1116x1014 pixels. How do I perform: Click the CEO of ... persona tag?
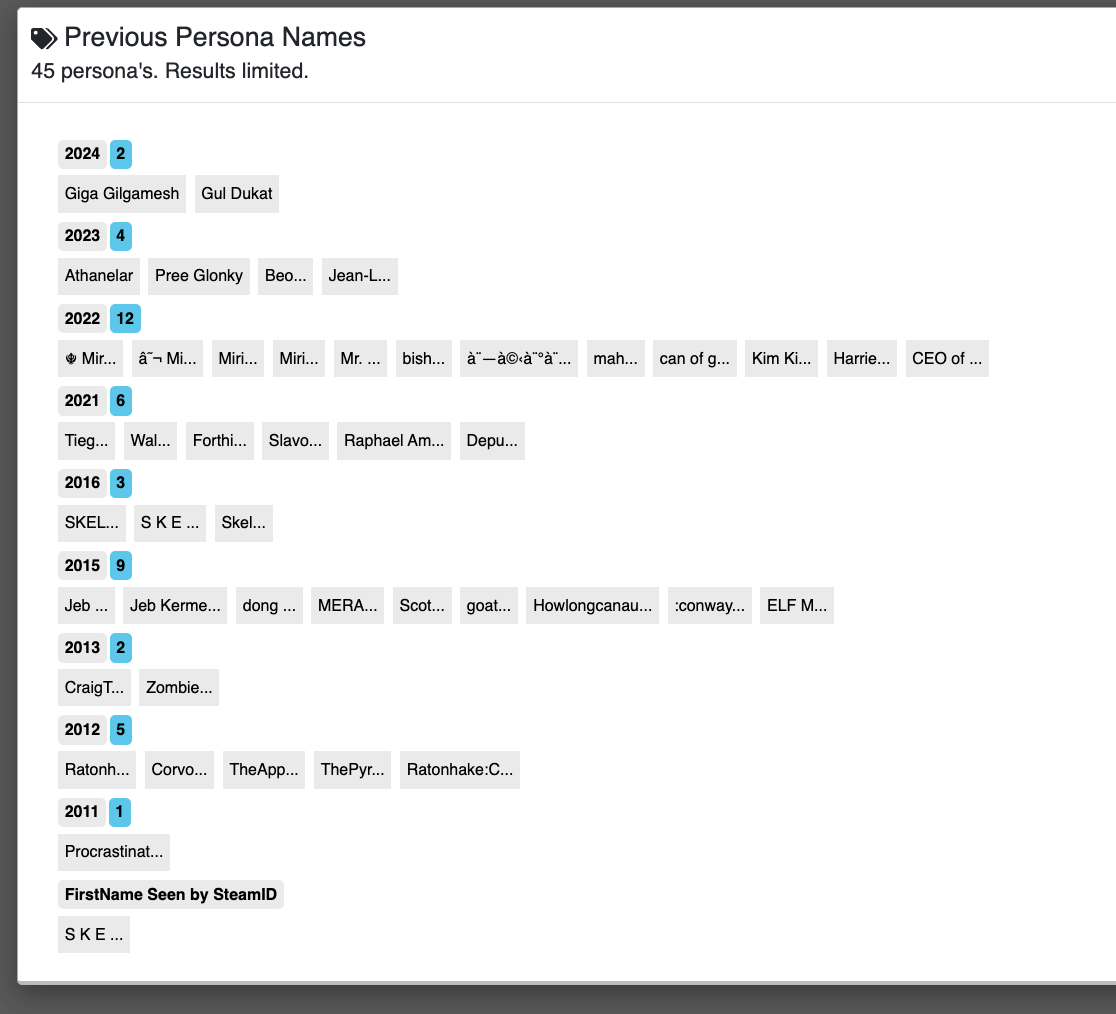pos(947,359)
